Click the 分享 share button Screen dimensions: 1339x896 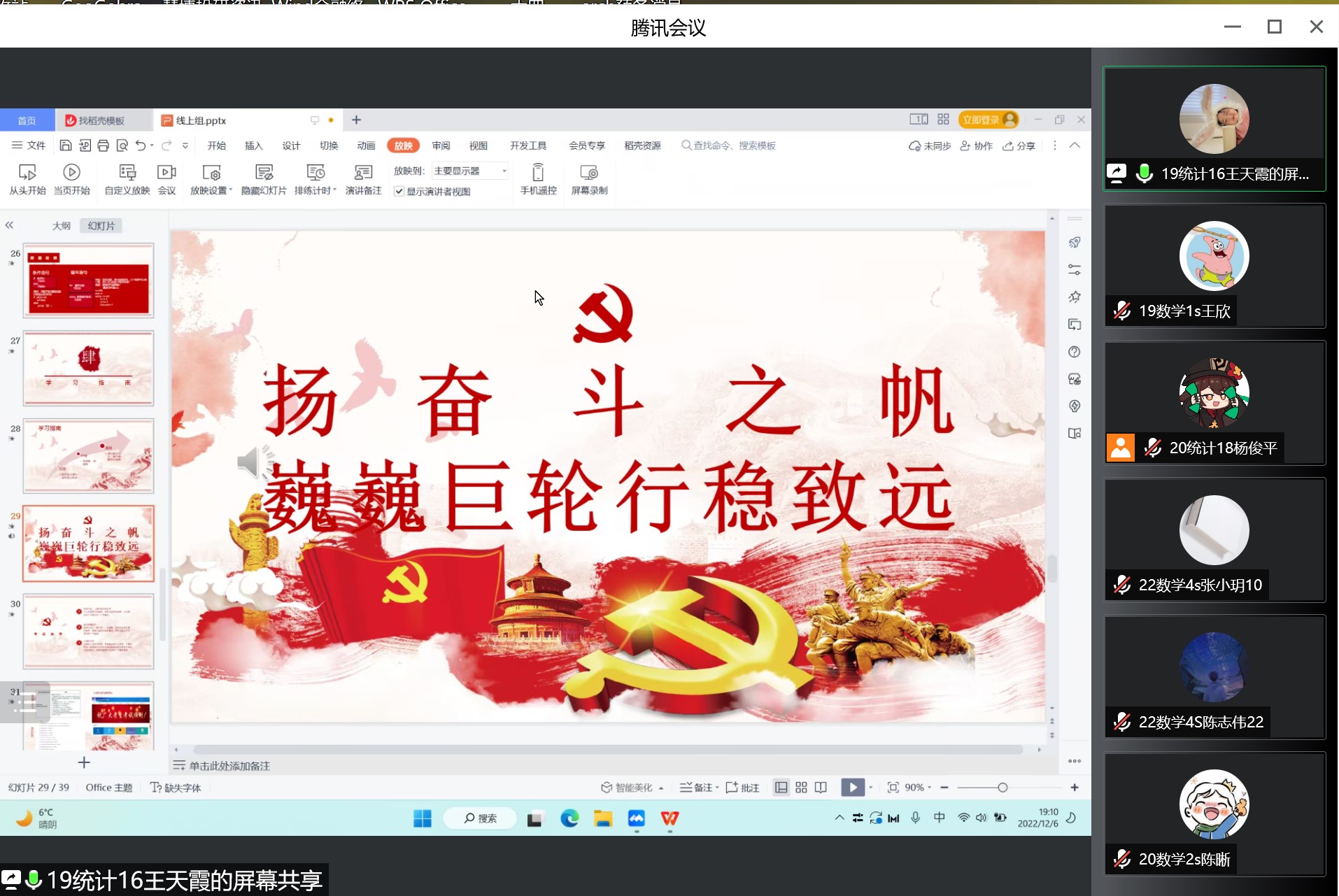1019,145
